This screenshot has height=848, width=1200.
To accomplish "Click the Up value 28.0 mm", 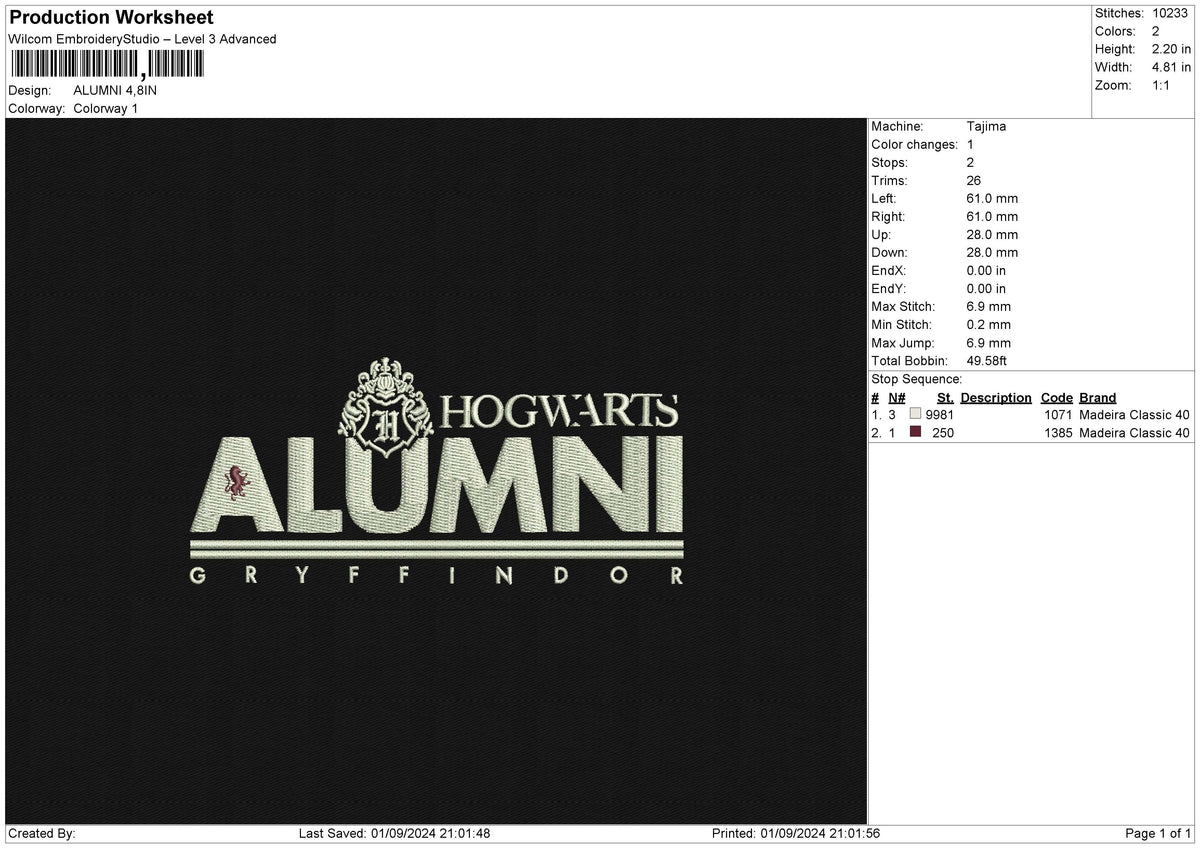I will pos(992,234).
